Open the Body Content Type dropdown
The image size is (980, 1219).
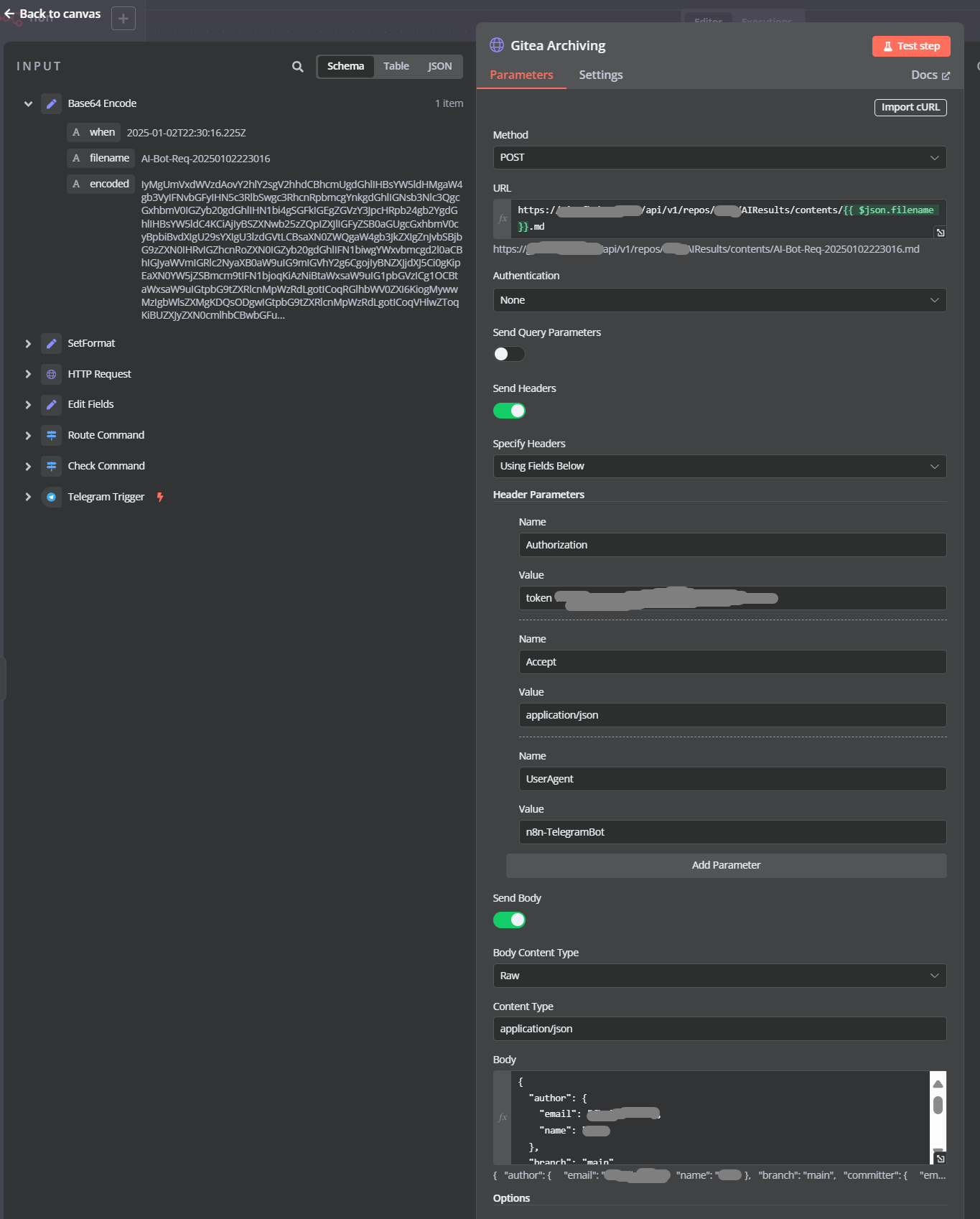click(x=719, y=976)
